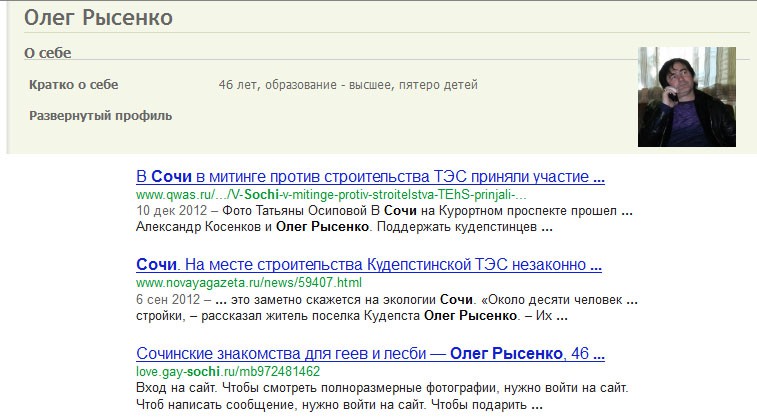Image resolution: width=757 pixels, height=420 pixels.
Task: Click the snippet line quoting житель поселка Кудепста
Action: 350,316
